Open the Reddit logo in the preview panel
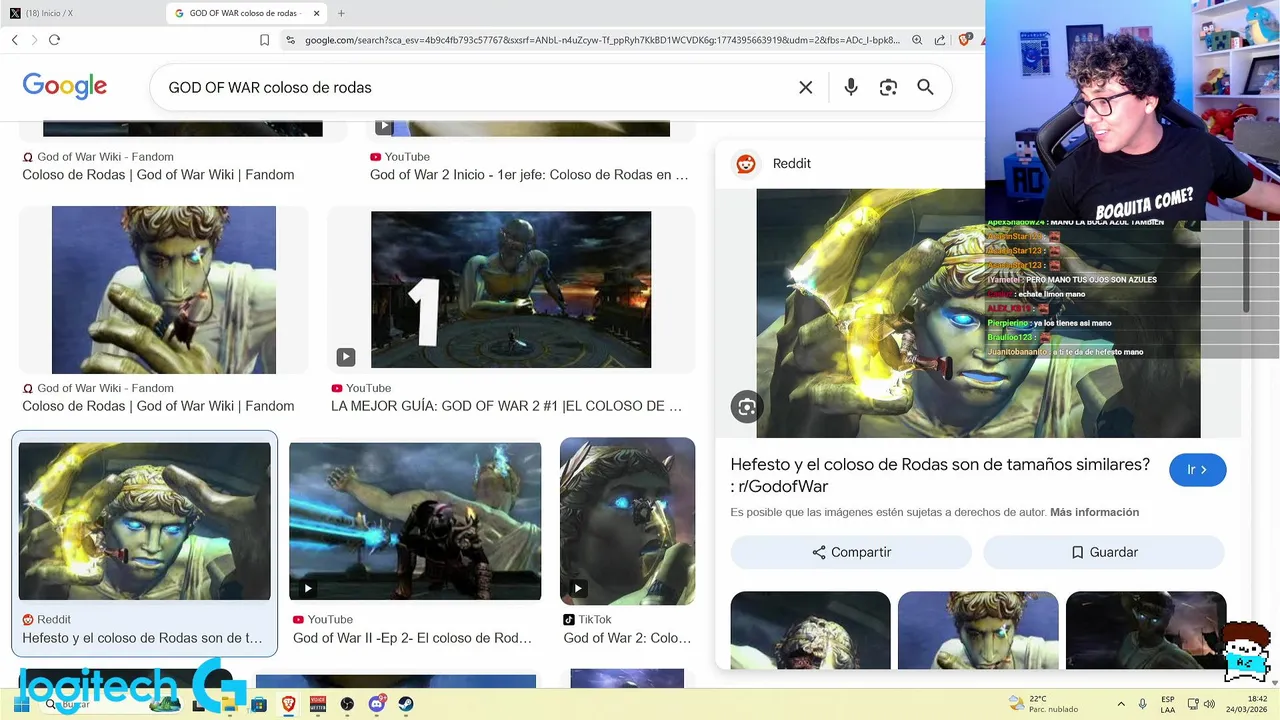This screenshot has height=720, width=1280. click(x=746, y=164)
